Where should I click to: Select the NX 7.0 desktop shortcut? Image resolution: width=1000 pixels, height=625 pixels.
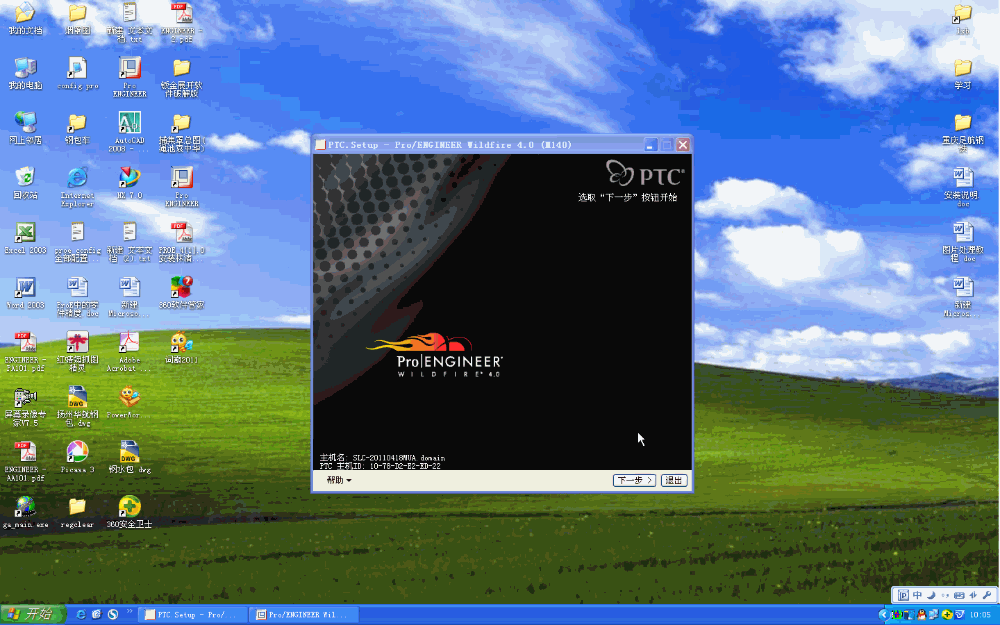pyautogui.click(x=129, y=184)
